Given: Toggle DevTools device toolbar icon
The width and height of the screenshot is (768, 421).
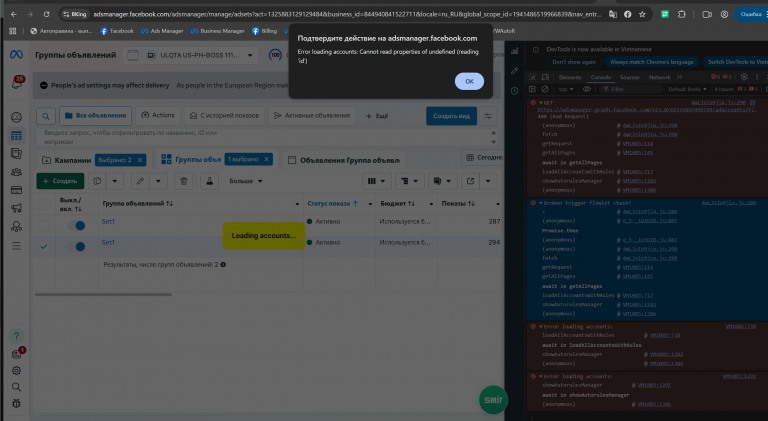Looking at the screenshot, I should click(545, 77).
